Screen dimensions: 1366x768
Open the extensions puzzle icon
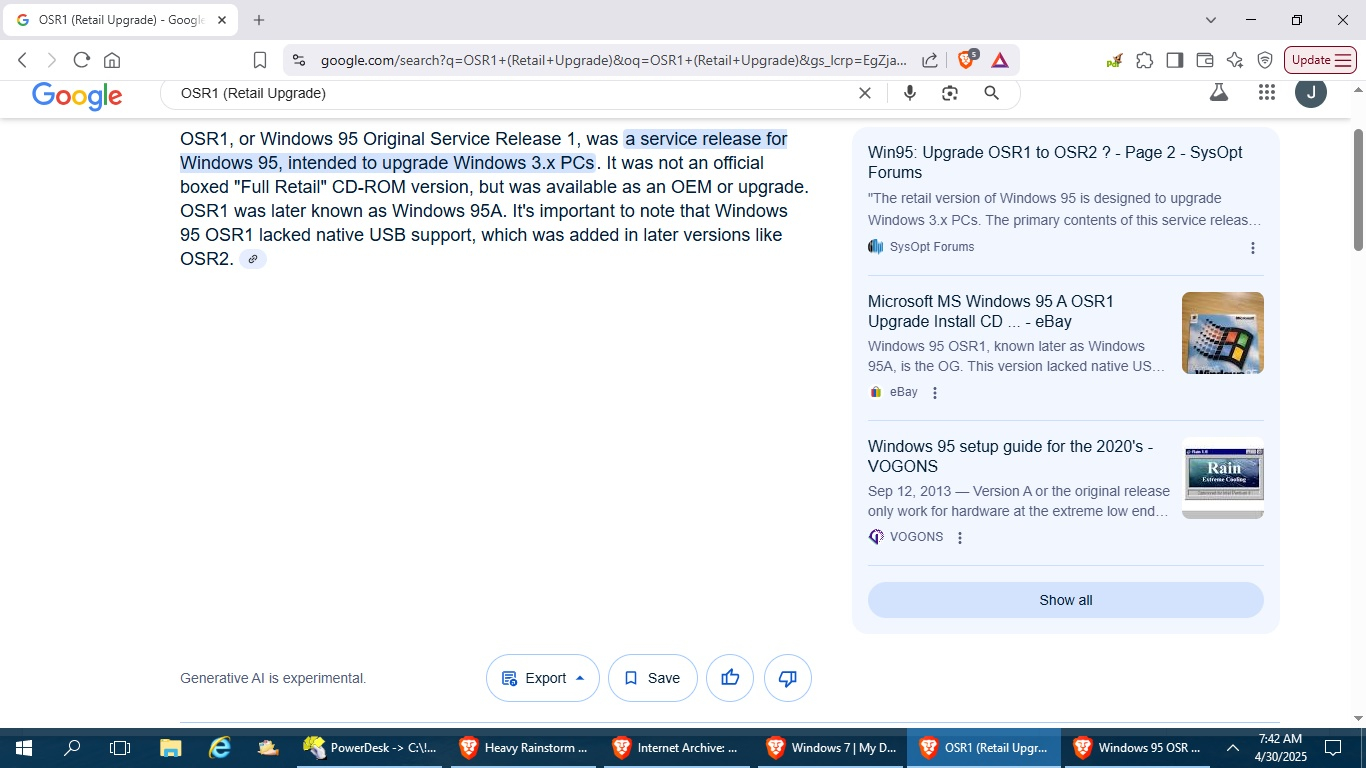click(1145, 60)
